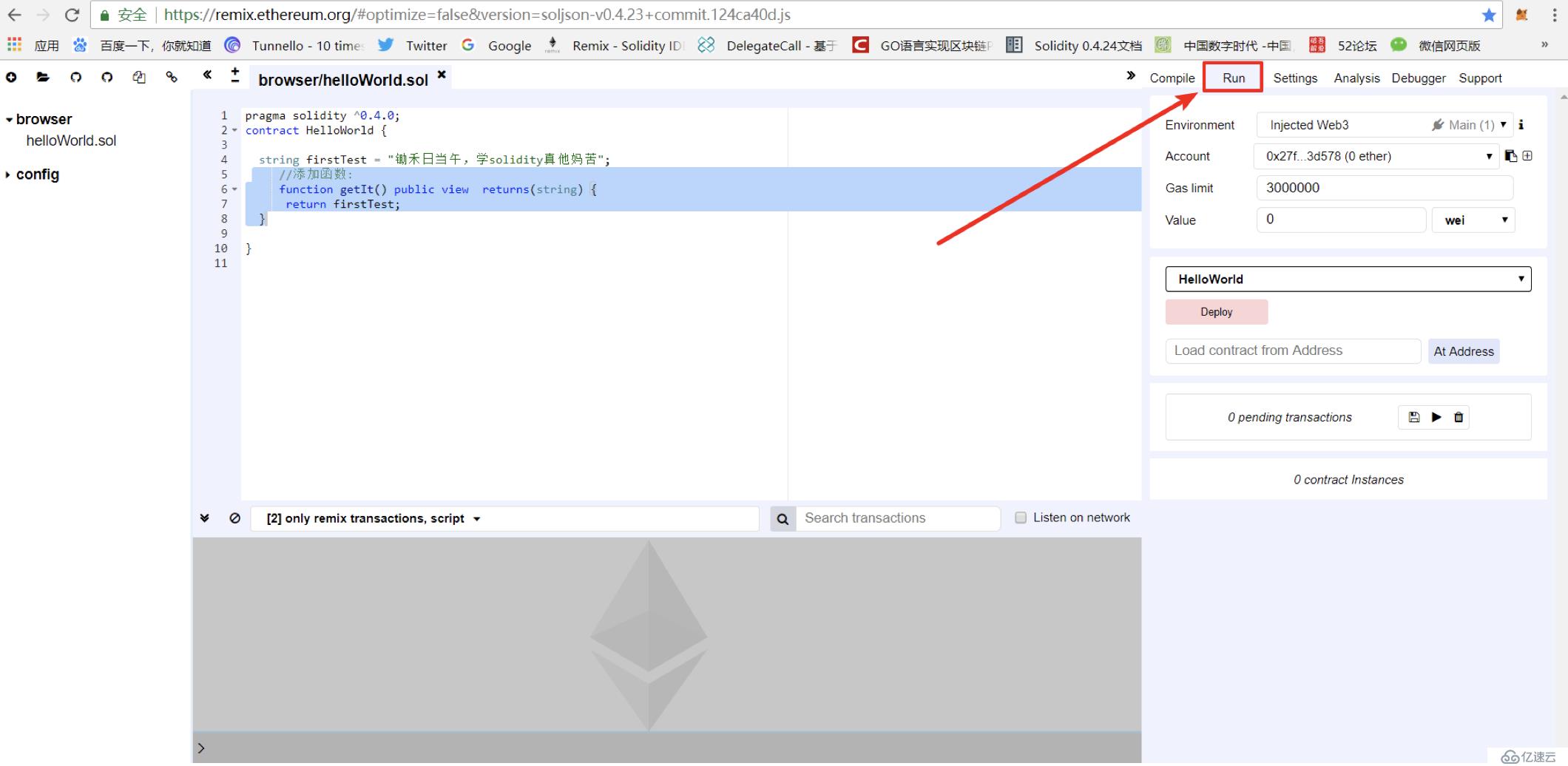Close the browser/helloWorld.sol tab
The width and height of the screenshot is (1568, 766).
(442, 75)
